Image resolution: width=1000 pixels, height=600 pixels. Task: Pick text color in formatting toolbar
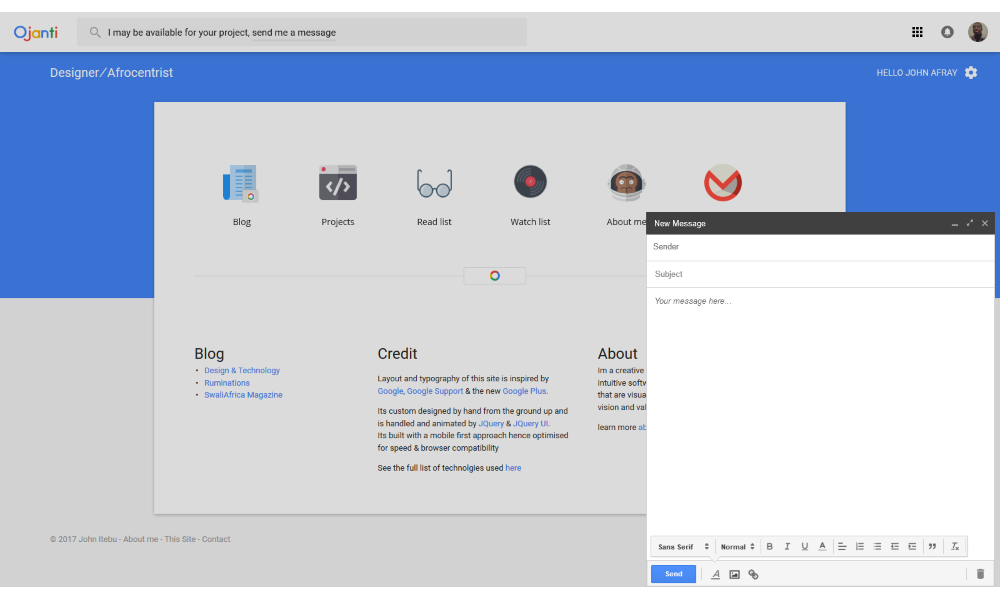822,546
